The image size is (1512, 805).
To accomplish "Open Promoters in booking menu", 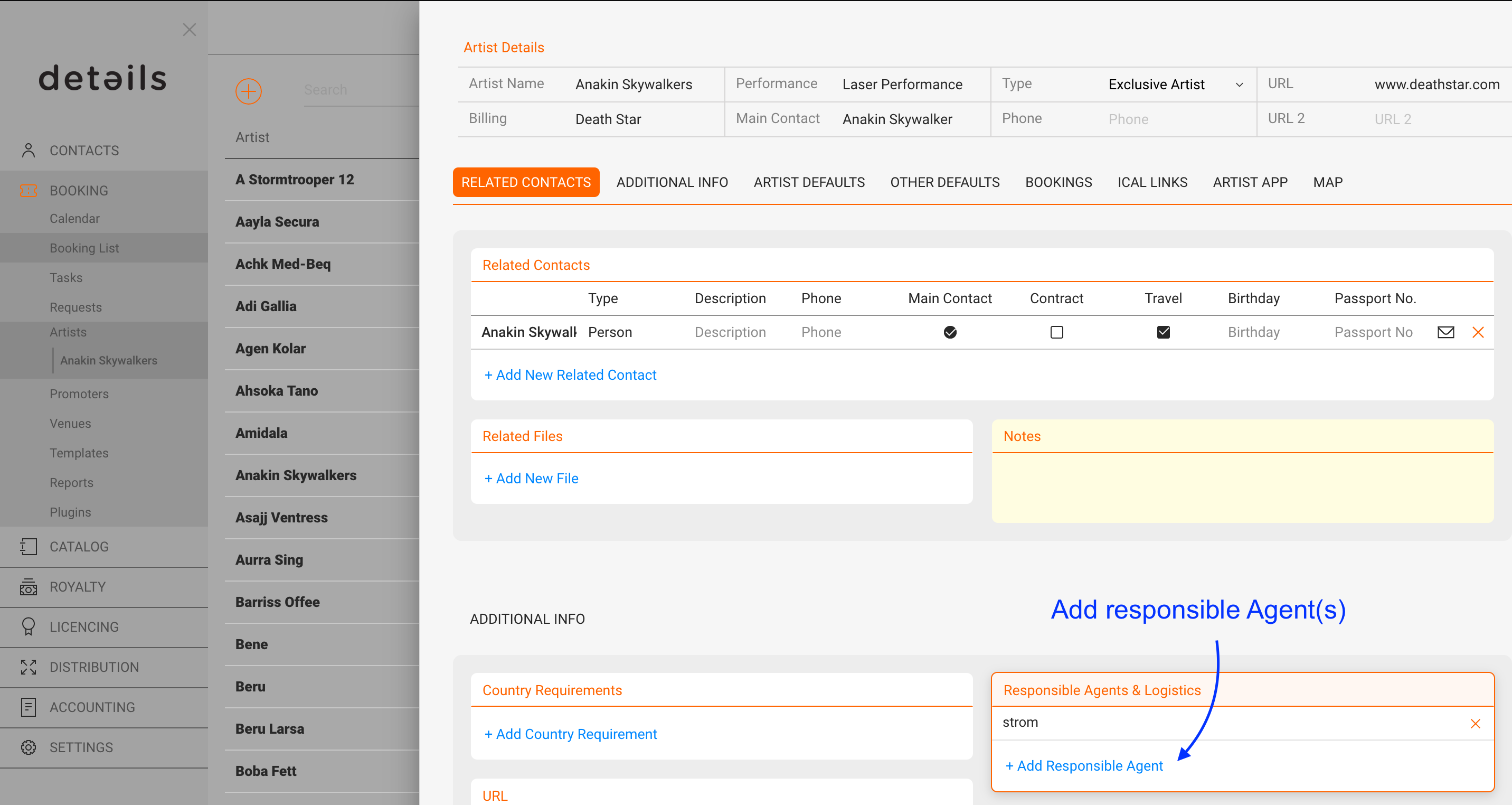I will (79, 394).
